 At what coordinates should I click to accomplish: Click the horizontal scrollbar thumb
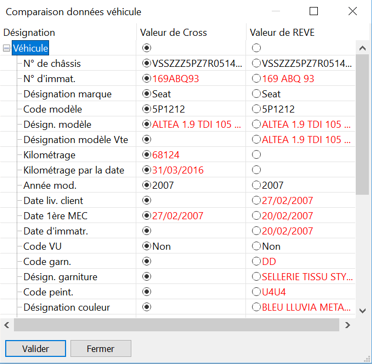[177, 325]
